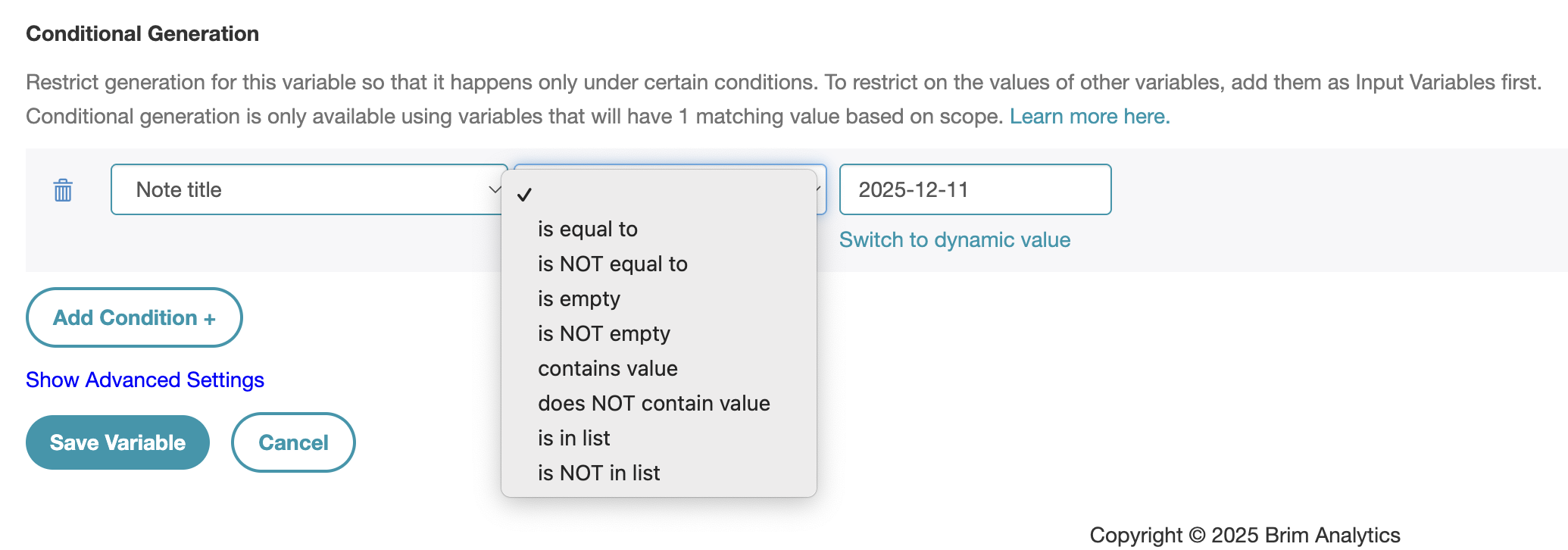
Task: Collapse operator dropdown via its arrow
Action: 820,189
